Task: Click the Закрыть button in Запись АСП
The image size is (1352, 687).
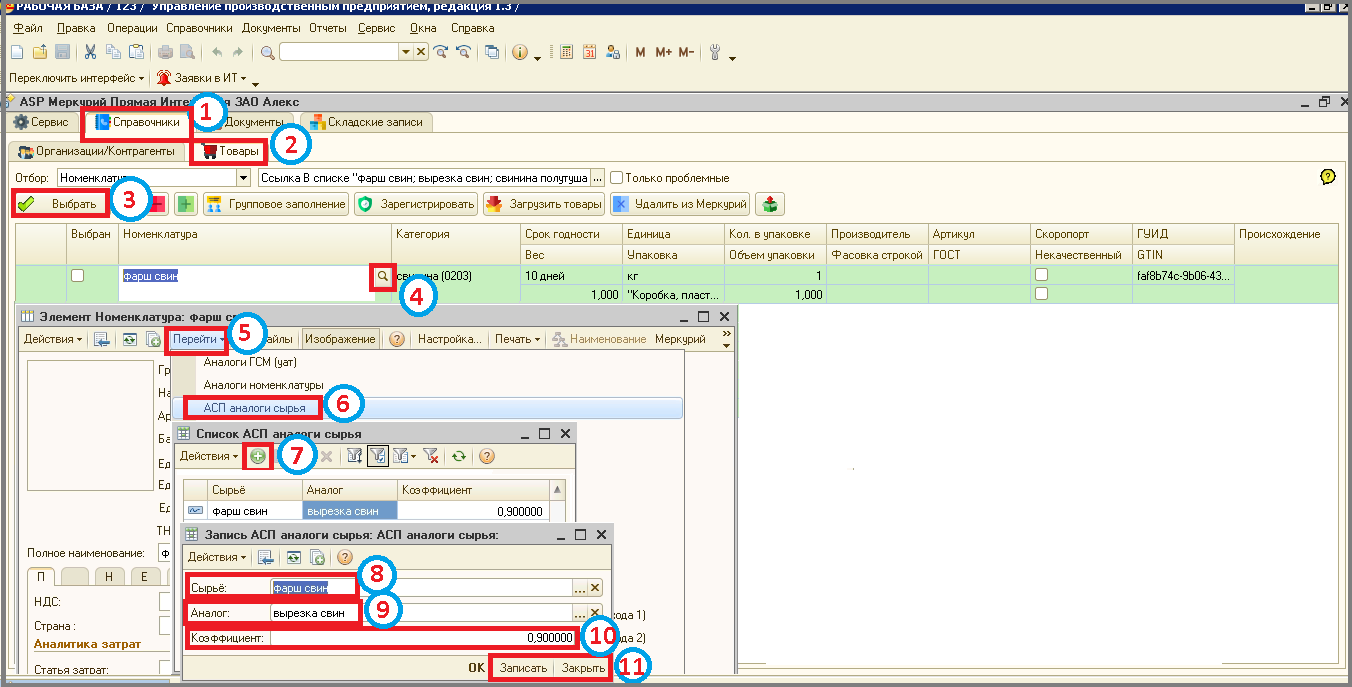Action: [x=582, y=667]
